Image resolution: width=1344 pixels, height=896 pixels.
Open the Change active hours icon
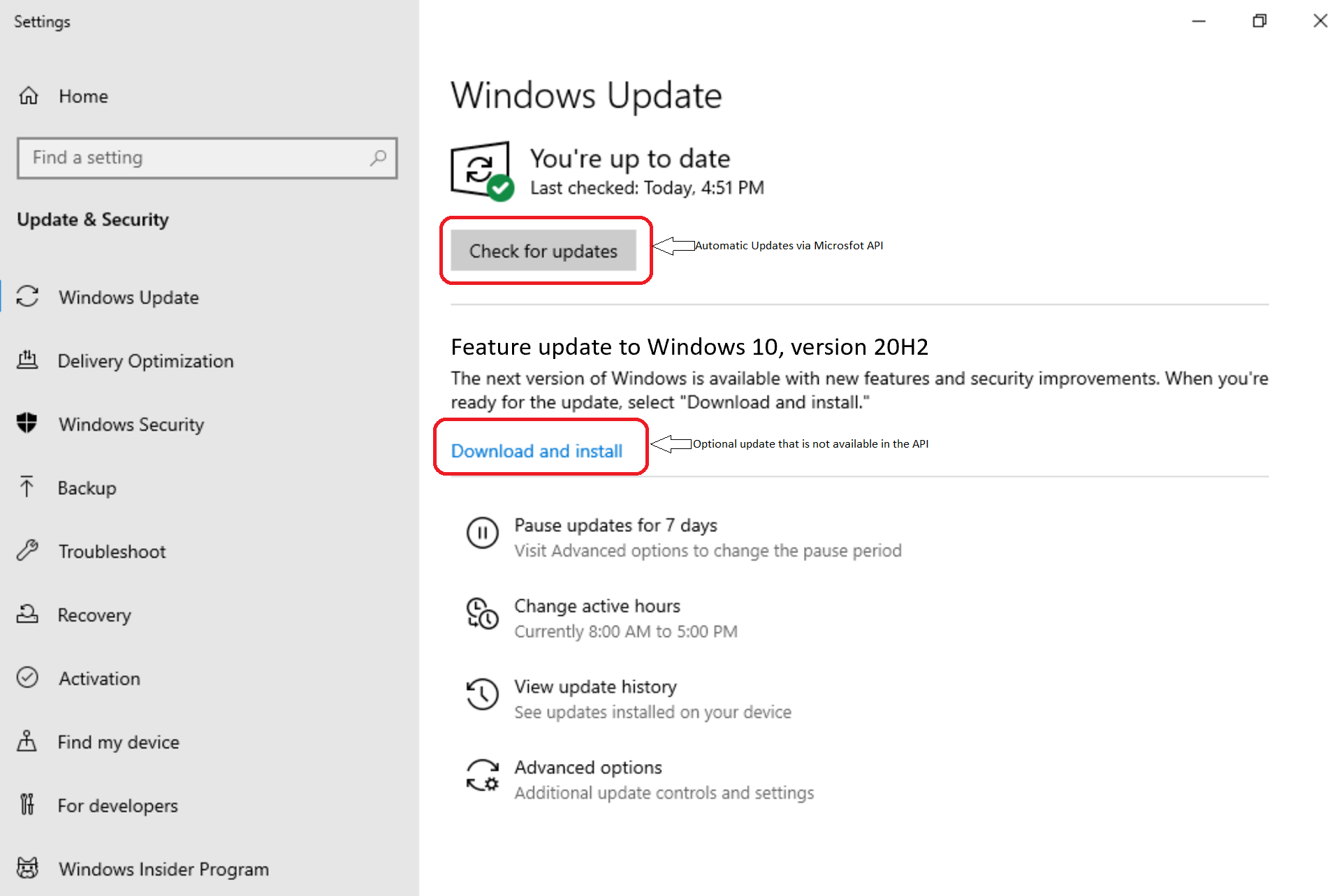coord(482,615)
